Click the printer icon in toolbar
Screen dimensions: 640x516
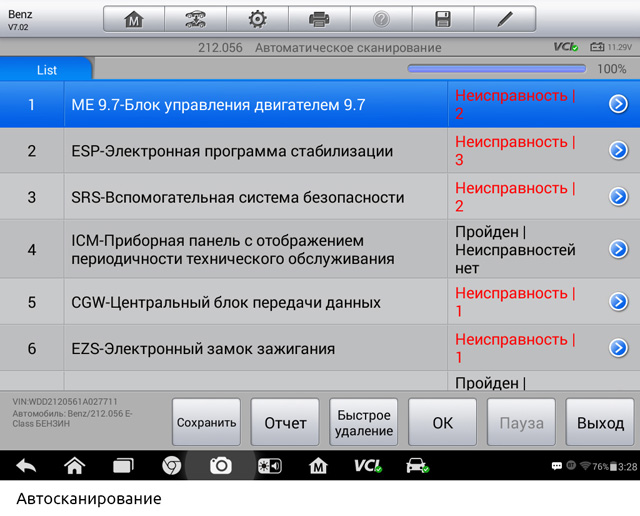(319, 19)
